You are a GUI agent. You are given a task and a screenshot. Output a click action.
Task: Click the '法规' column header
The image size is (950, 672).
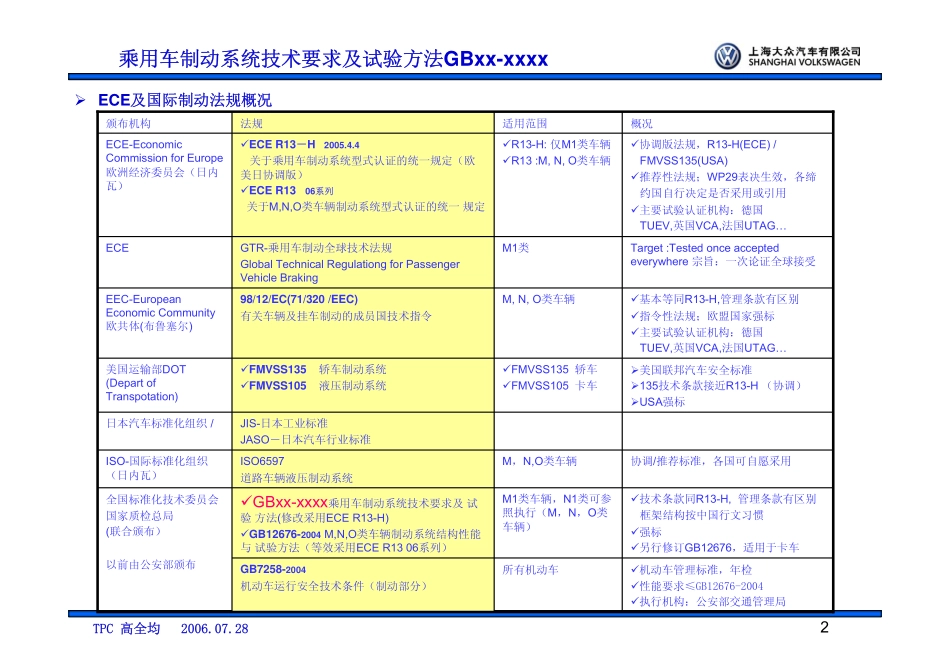(251, 124)
